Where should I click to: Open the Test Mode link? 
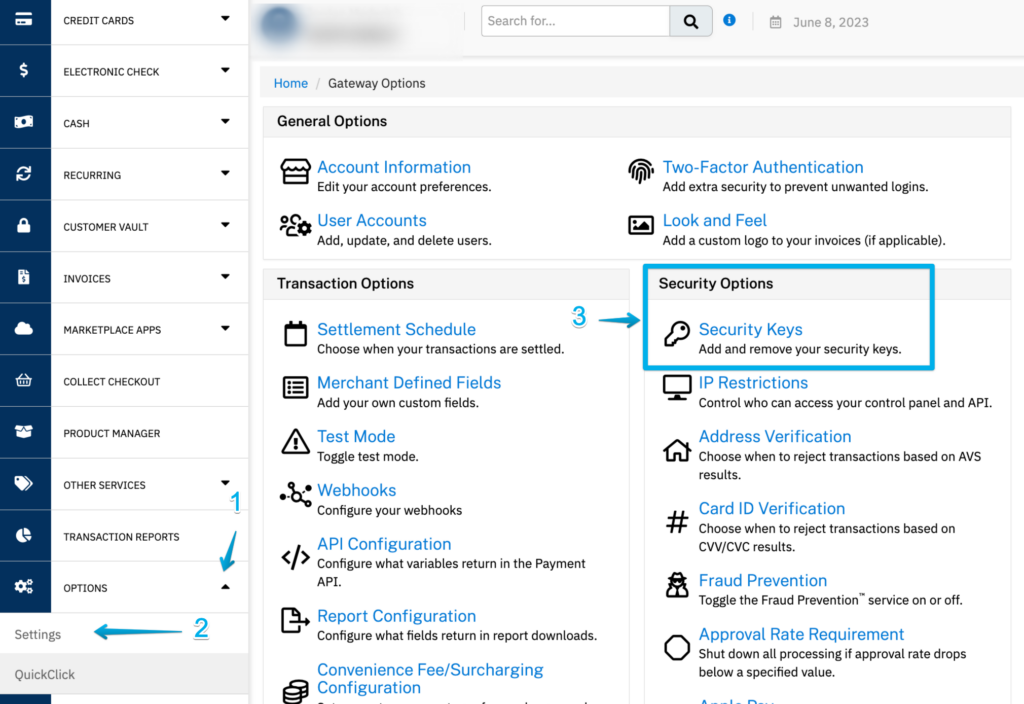[356, 436]
